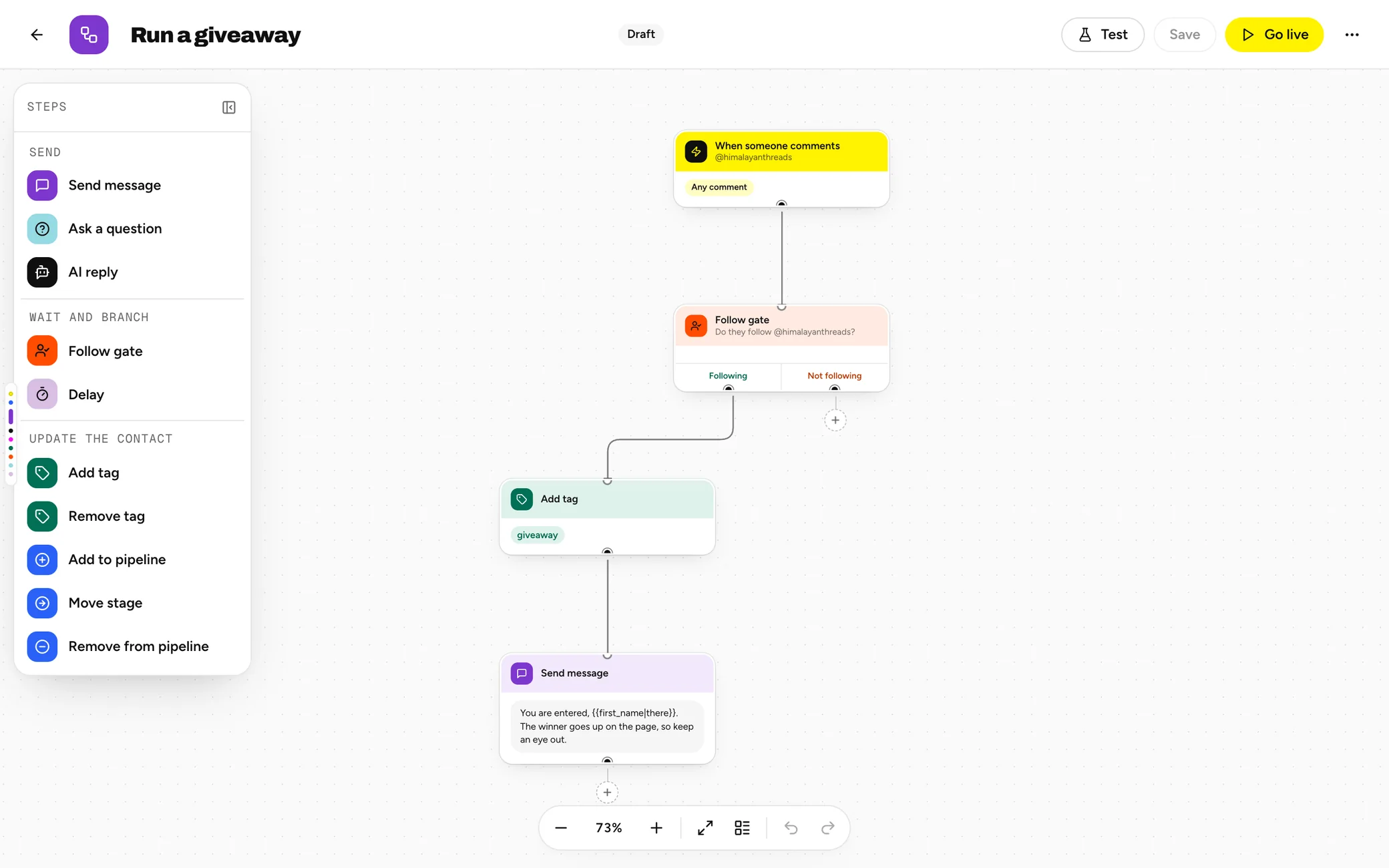Choose the AI reply step

(132, 272)
